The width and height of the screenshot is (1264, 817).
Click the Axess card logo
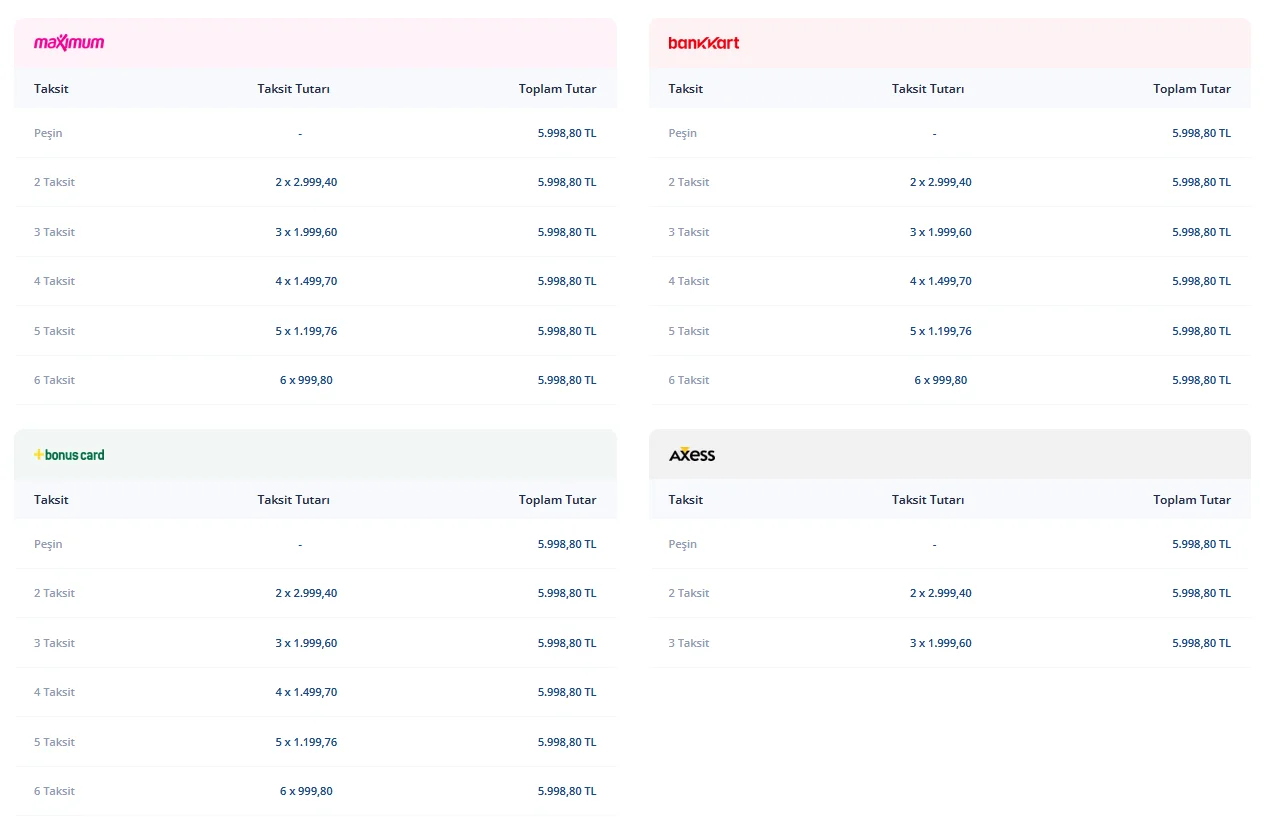click(x=692, y=455)
